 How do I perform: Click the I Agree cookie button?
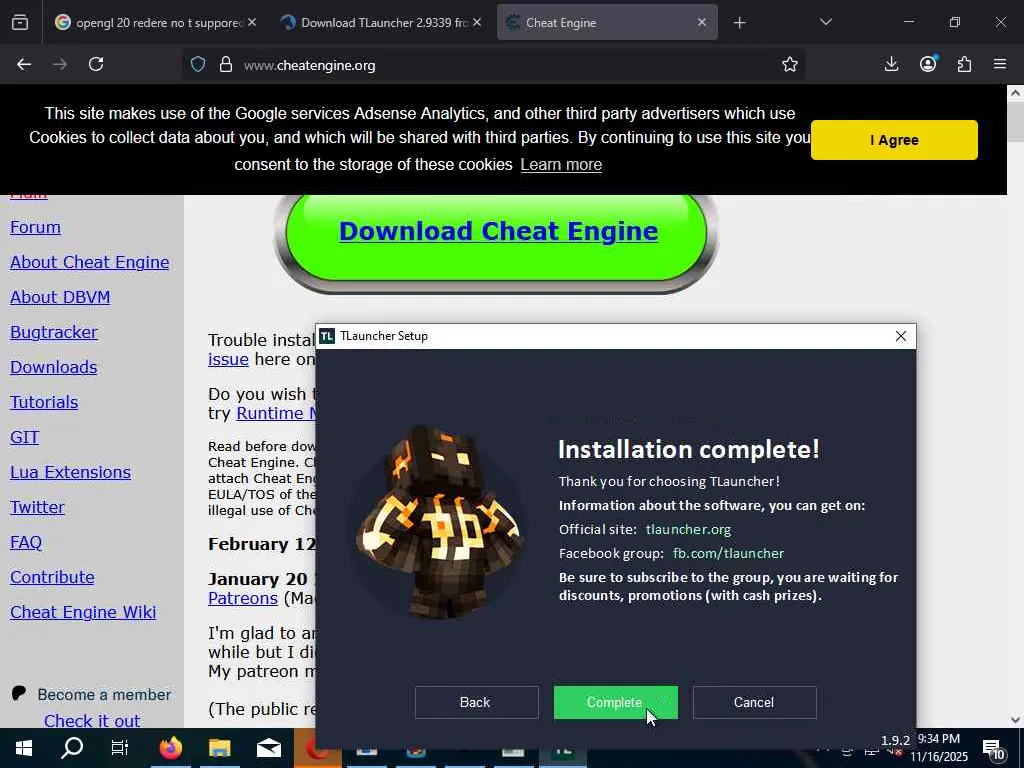894,140
